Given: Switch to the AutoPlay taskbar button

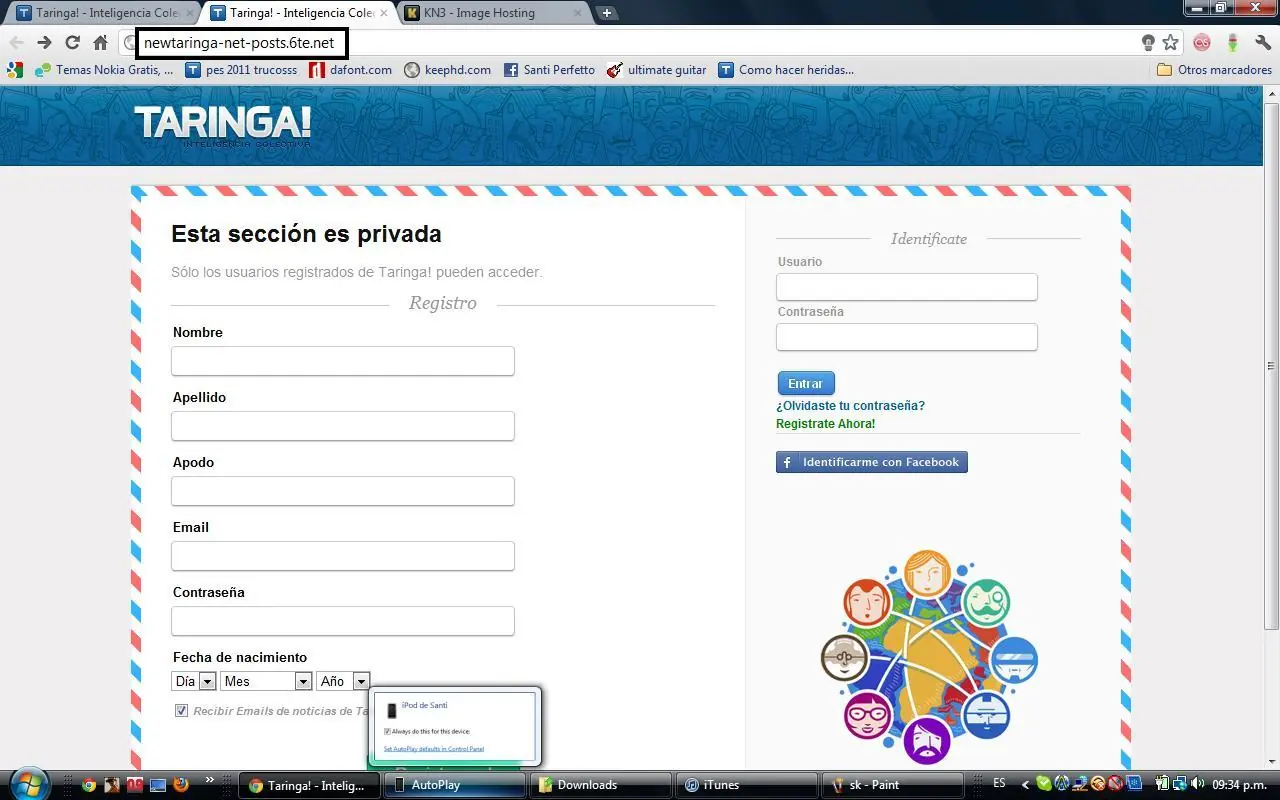Looking at the screenshot, I should 455,785.
